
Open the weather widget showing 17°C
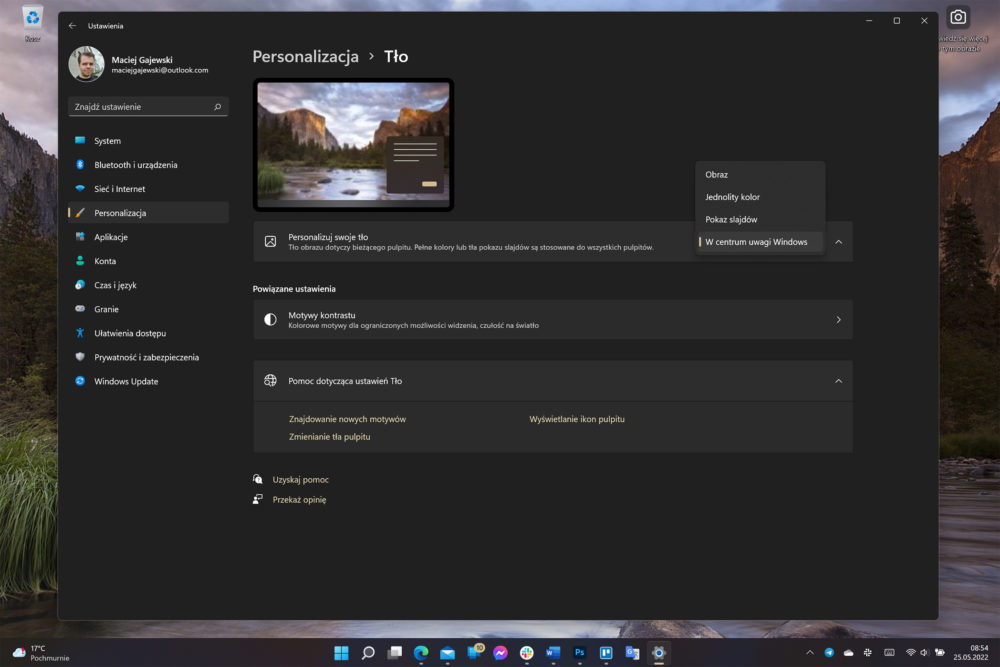pos(41,652)
